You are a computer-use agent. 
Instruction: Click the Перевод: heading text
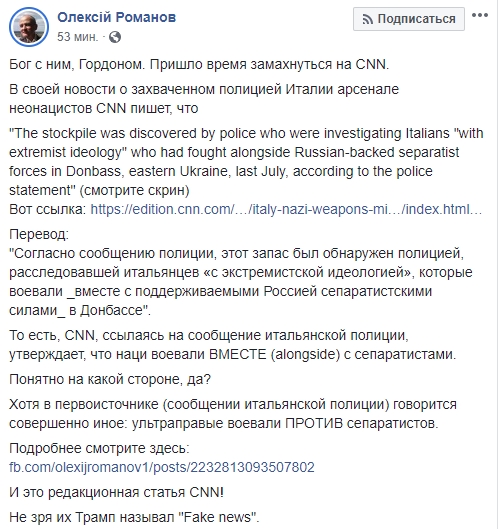pos(39,234)
